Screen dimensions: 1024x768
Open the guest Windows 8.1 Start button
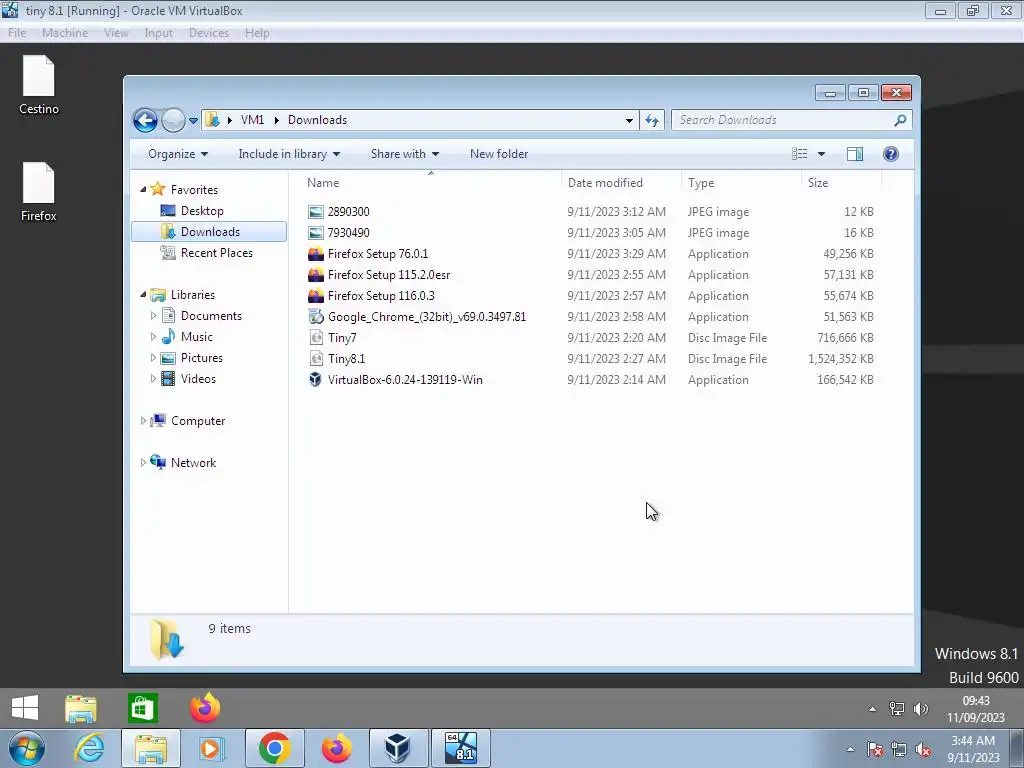point(25,708)
